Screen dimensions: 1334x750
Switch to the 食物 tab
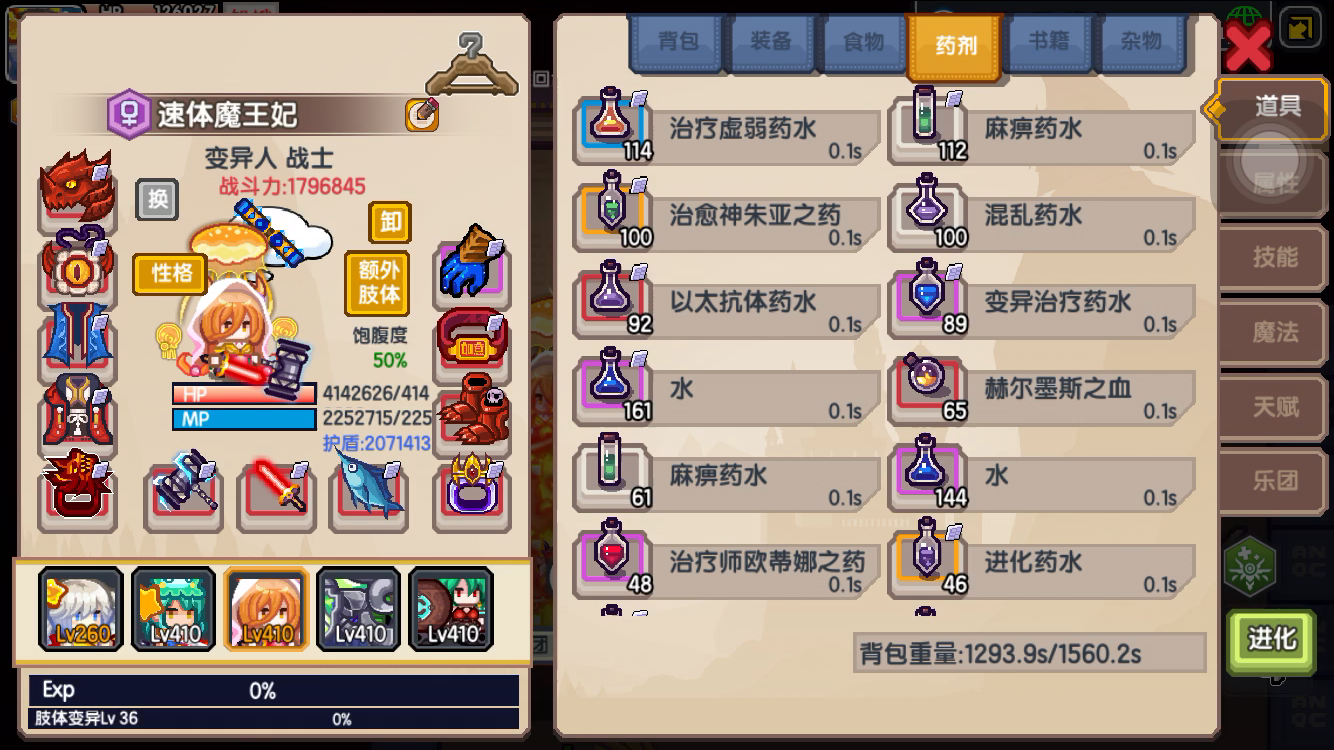(x=863, y=41)
